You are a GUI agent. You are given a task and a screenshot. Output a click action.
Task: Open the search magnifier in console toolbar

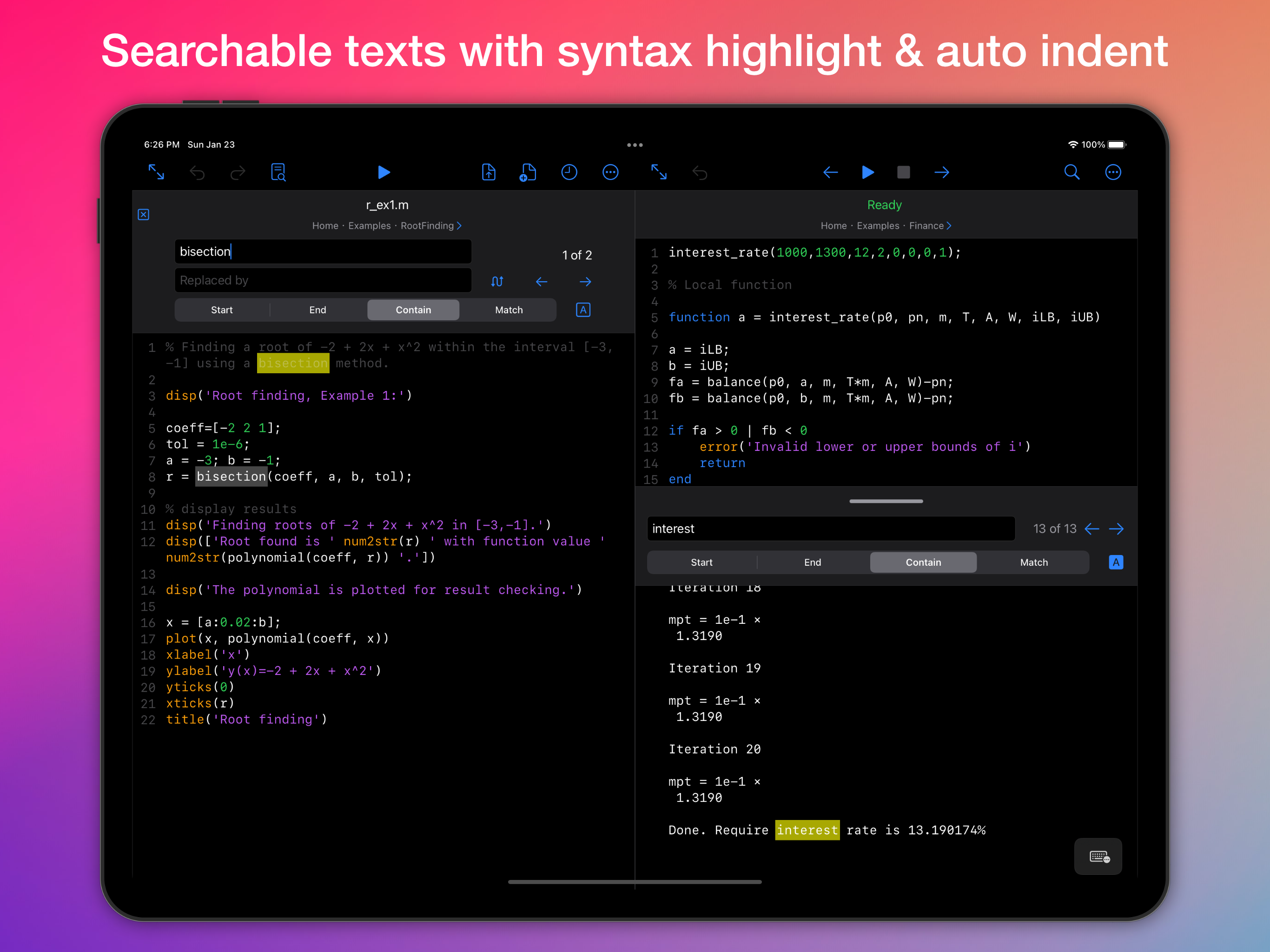pyautogui.click(x=1072, y=172)
